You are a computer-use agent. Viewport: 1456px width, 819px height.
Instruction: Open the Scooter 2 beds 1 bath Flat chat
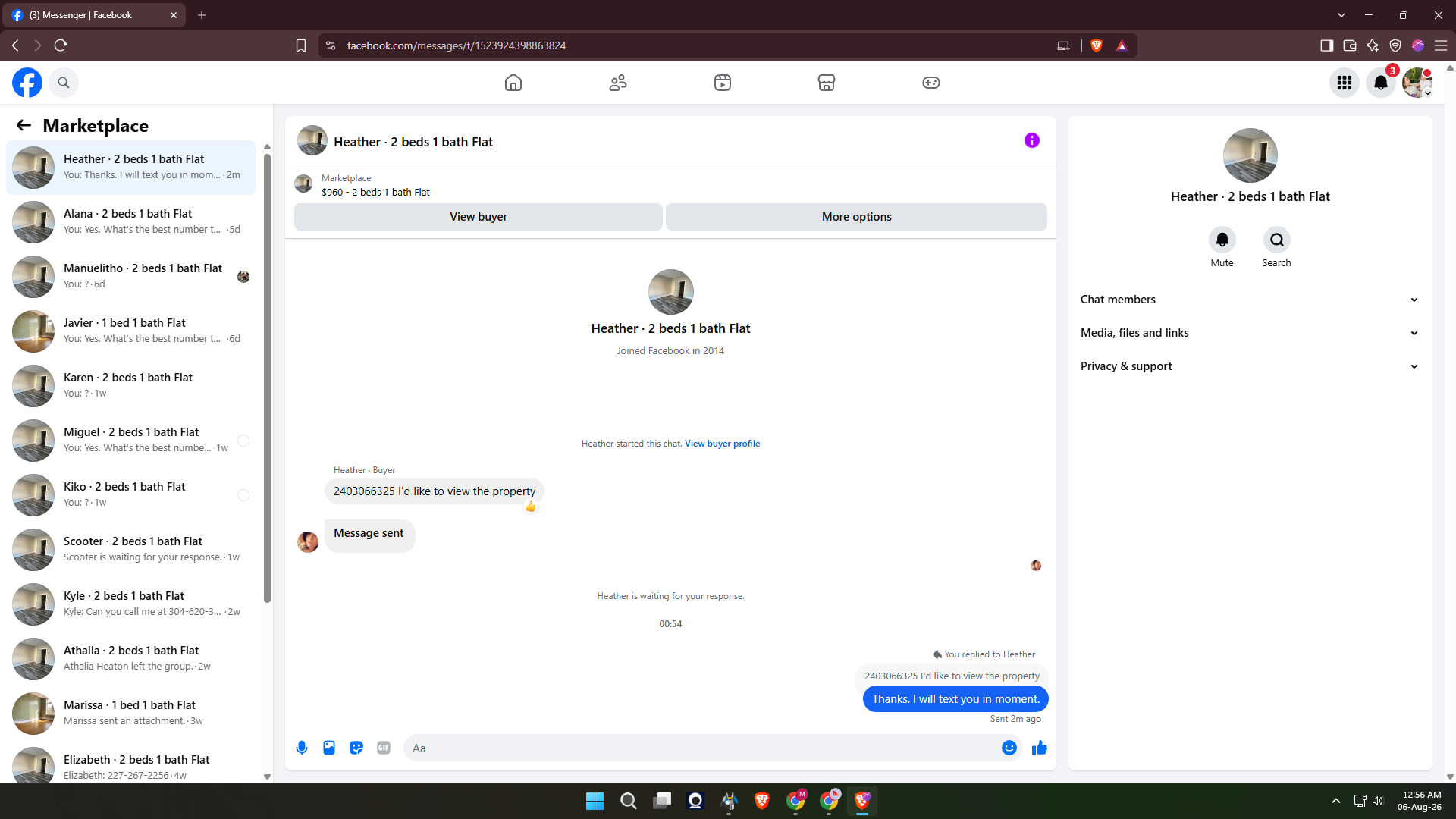(130, 550)
